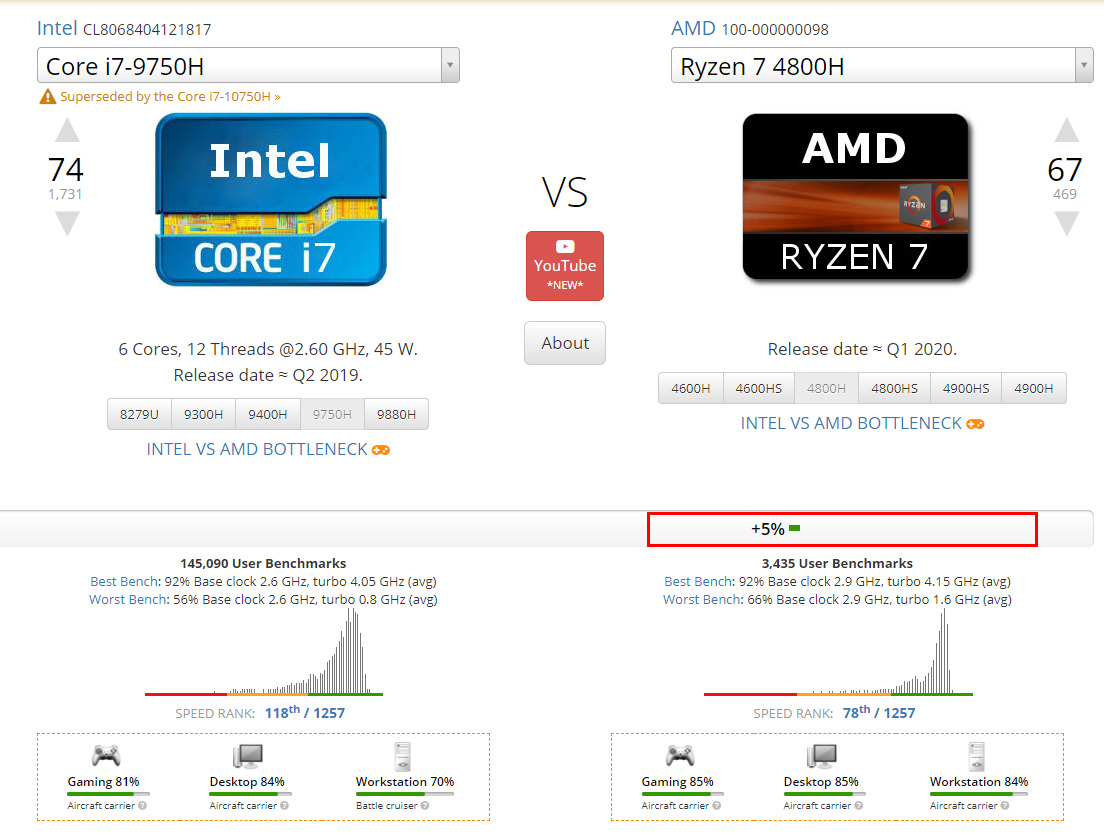Open Intel-side INTEL VS AMD BOTTLENECK link

point(257,449)
